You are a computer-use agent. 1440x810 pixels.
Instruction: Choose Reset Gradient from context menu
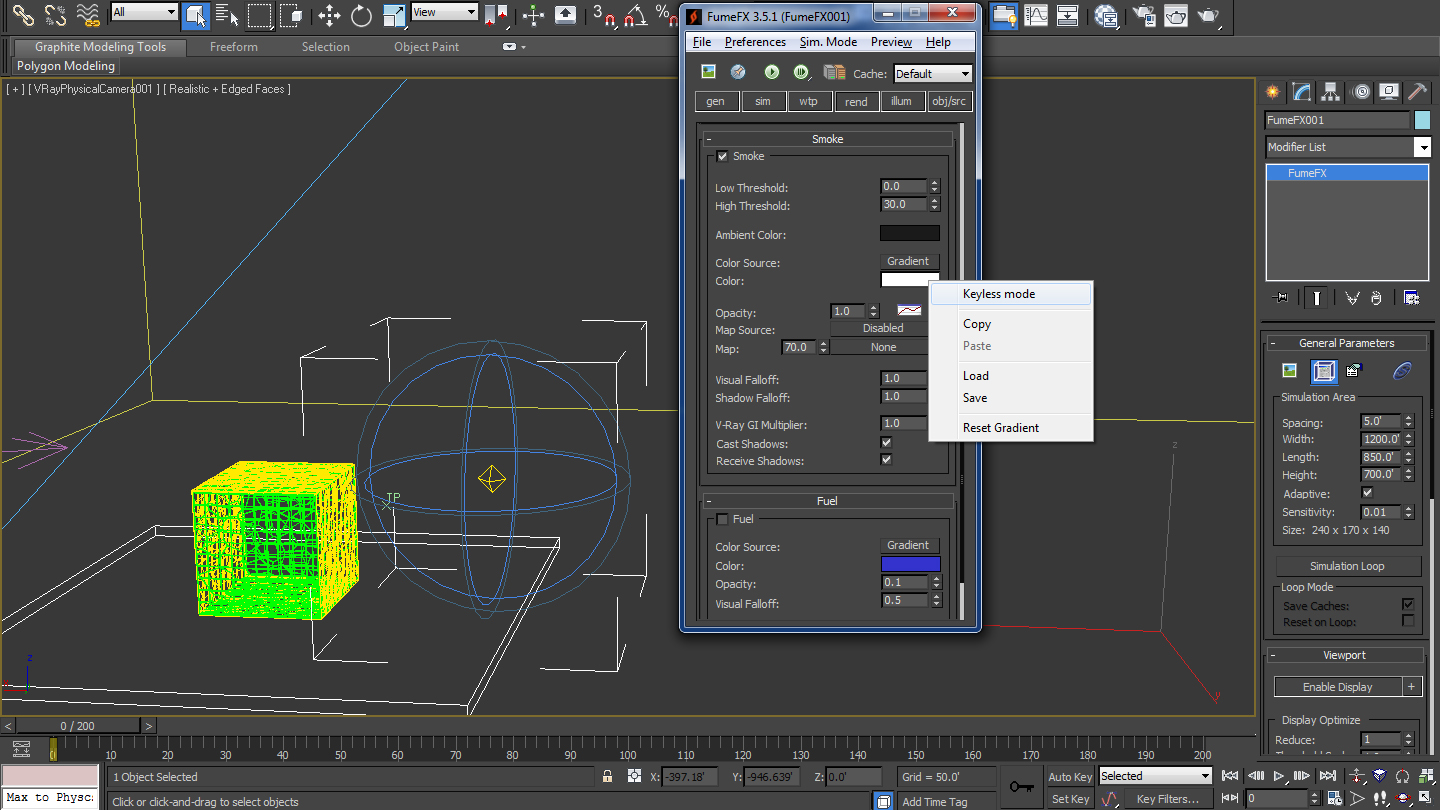click(x=1000, y=428)
